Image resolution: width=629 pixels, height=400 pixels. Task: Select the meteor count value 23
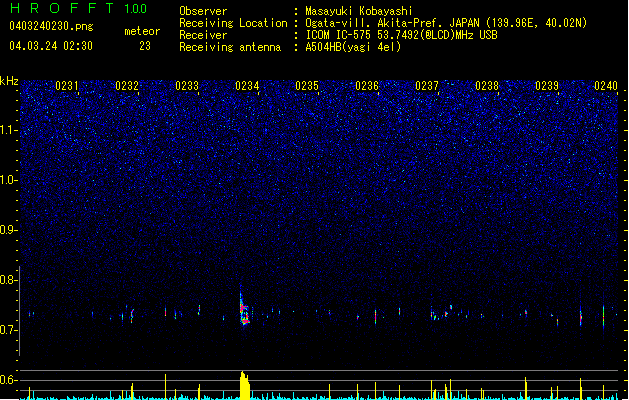click(145, 46)
